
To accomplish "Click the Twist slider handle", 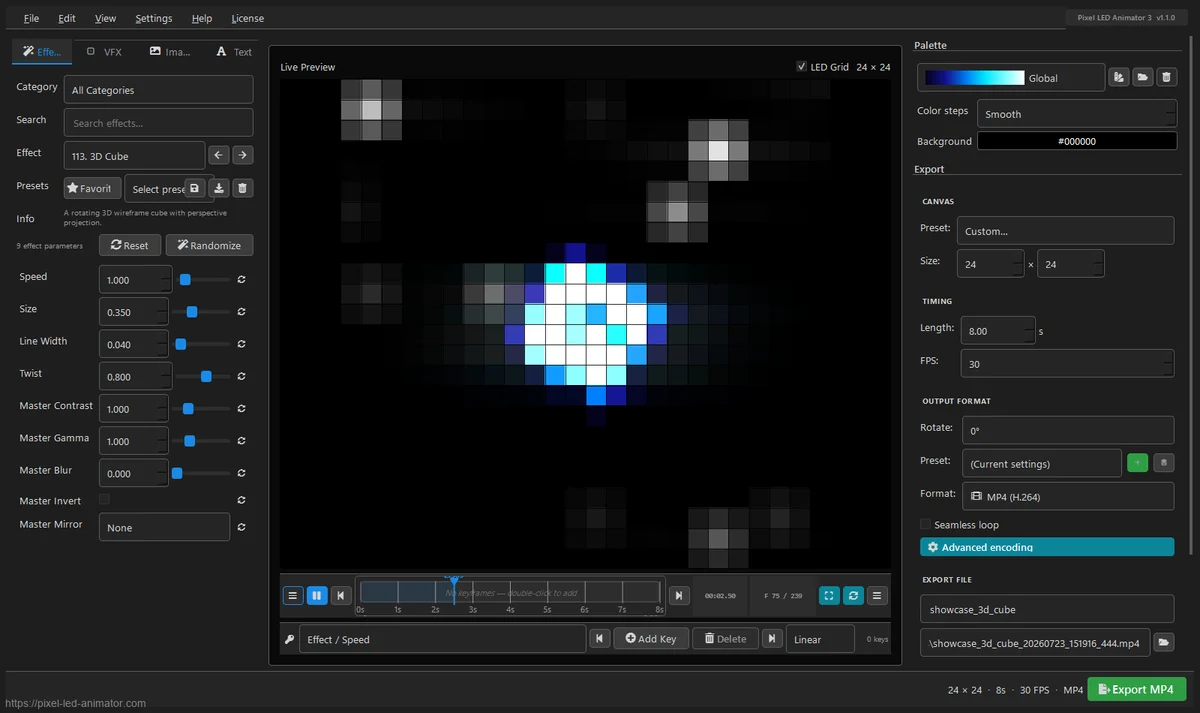I will 206,376.
